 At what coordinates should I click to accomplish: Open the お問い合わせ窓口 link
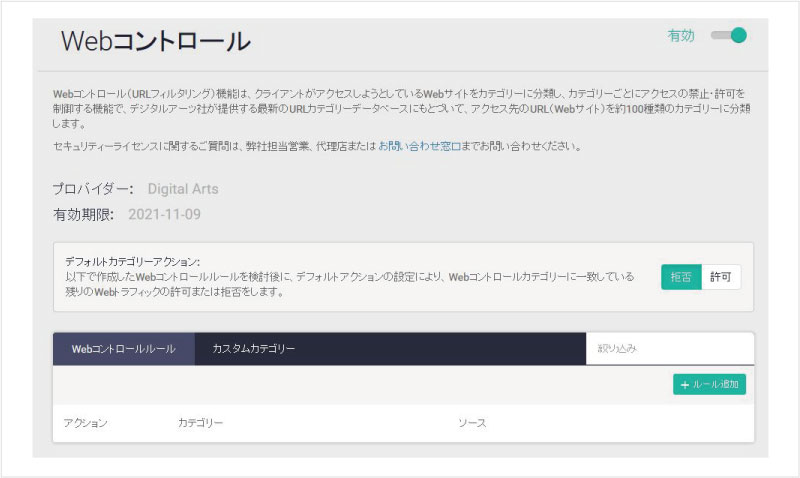(420, 146)
